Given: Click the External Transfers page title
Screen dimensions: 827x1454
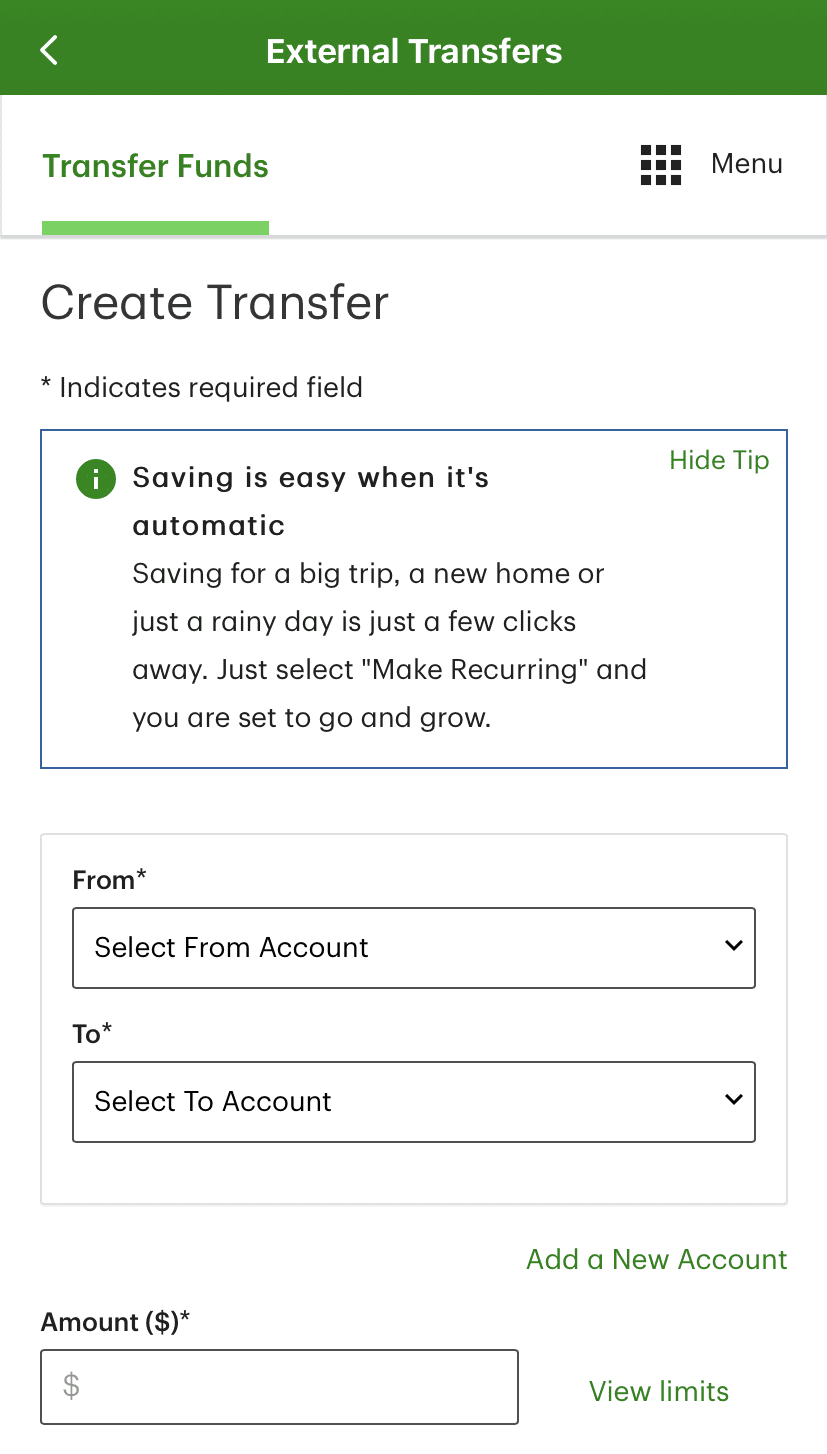Looking at the screenshot, I should click(x=413, y=50).
